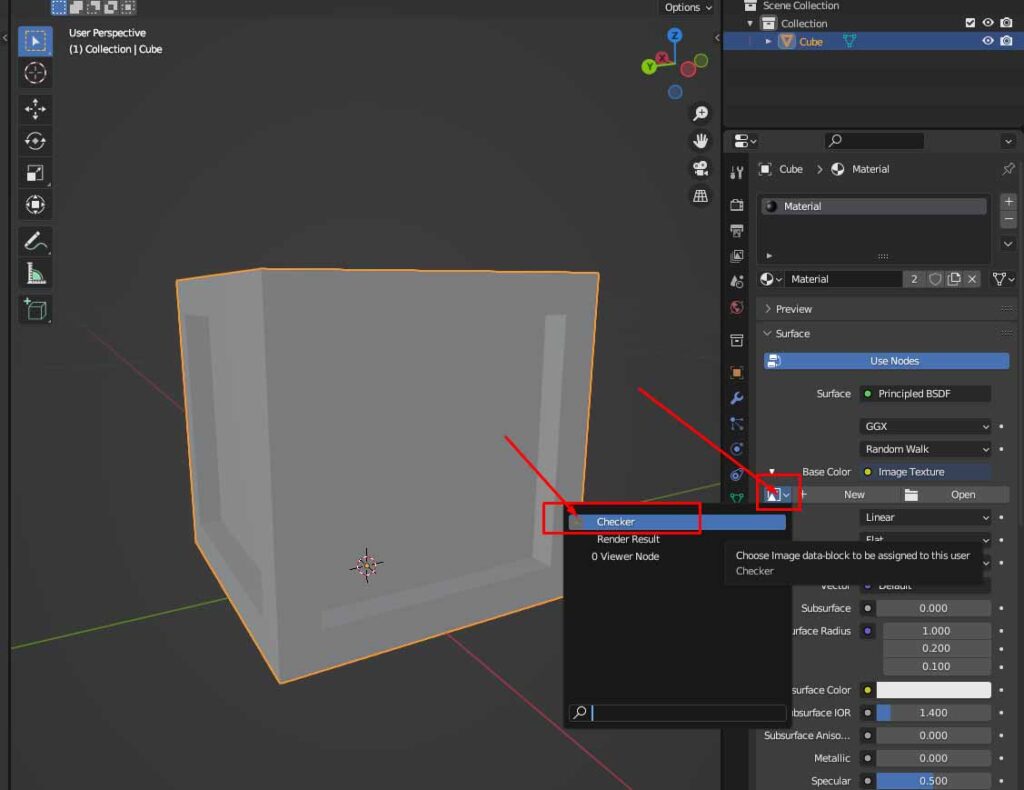Add a material slot with plus button
1024x790 pixels.
[x=1008, y=202]
